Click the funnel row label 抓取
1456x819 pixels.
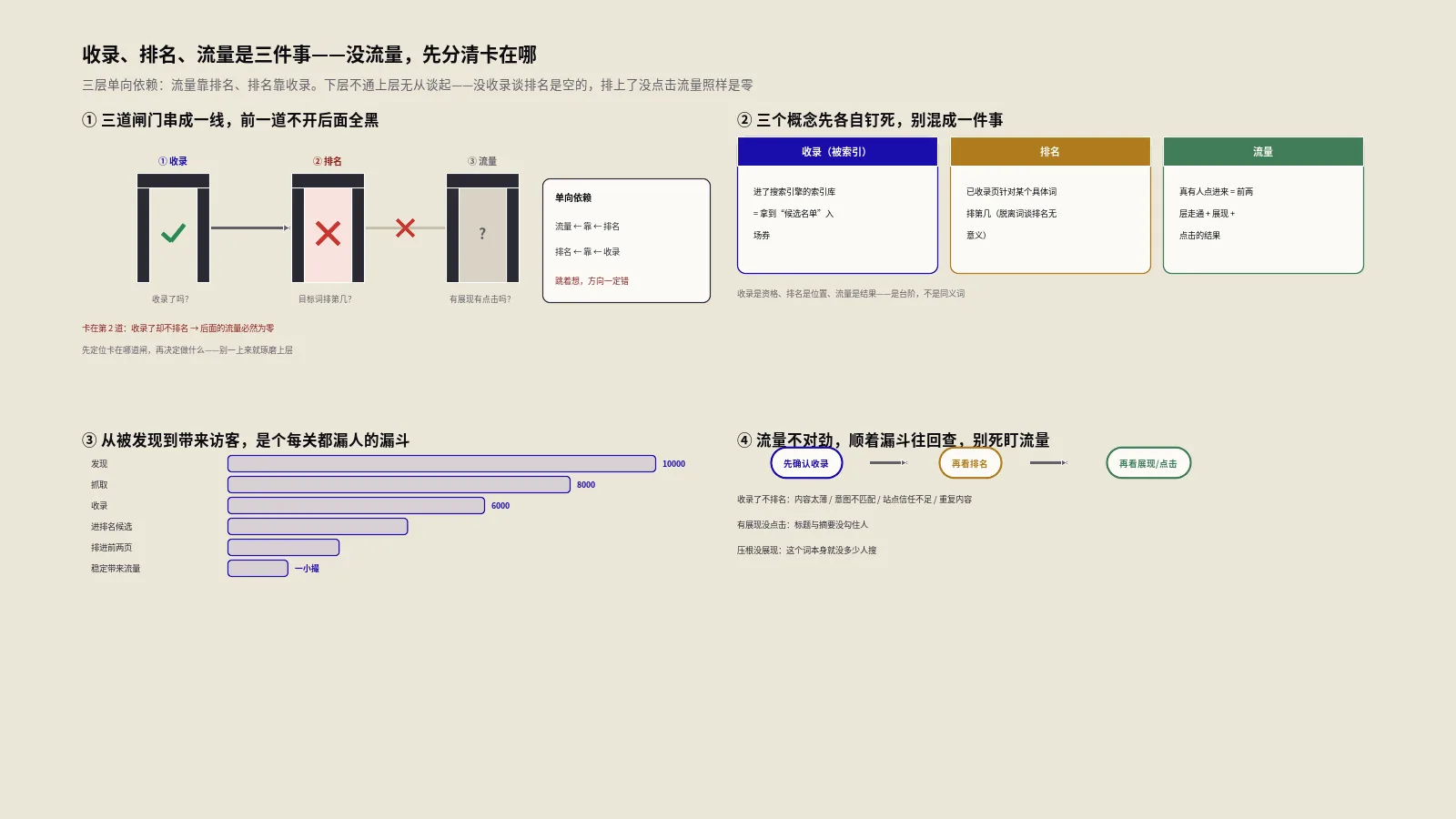(x=99, y=485)
